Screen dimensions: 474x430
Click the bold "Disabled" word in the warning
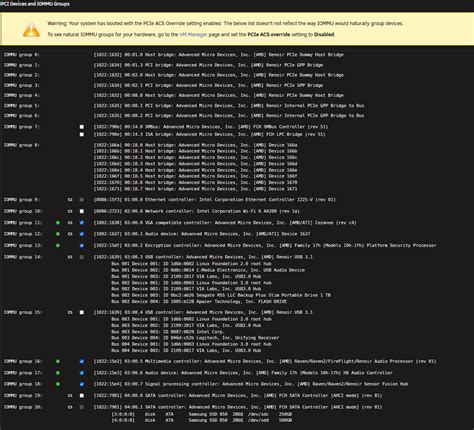click(324, 34)
